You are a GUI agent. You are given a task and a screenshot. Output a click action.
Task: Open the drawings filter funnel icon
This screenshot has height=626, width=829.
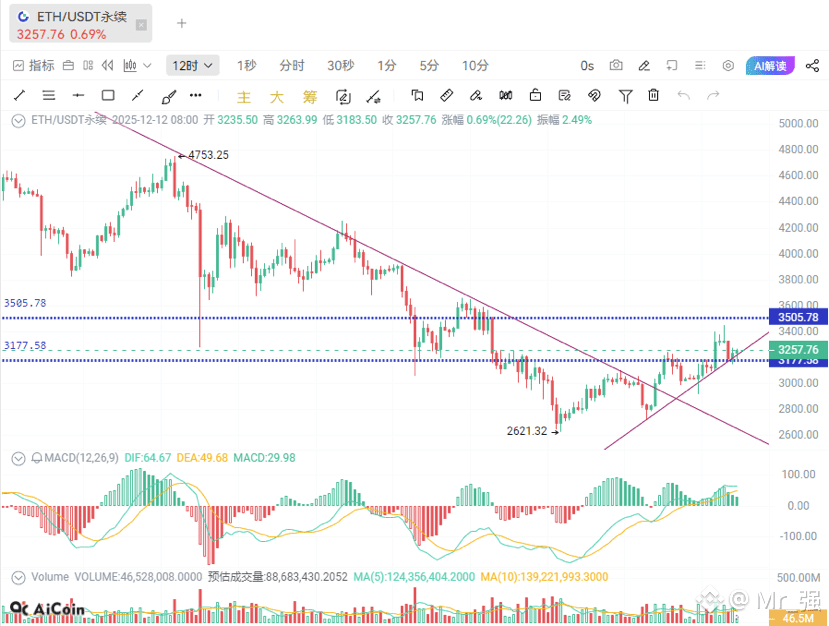coord(625,96)
